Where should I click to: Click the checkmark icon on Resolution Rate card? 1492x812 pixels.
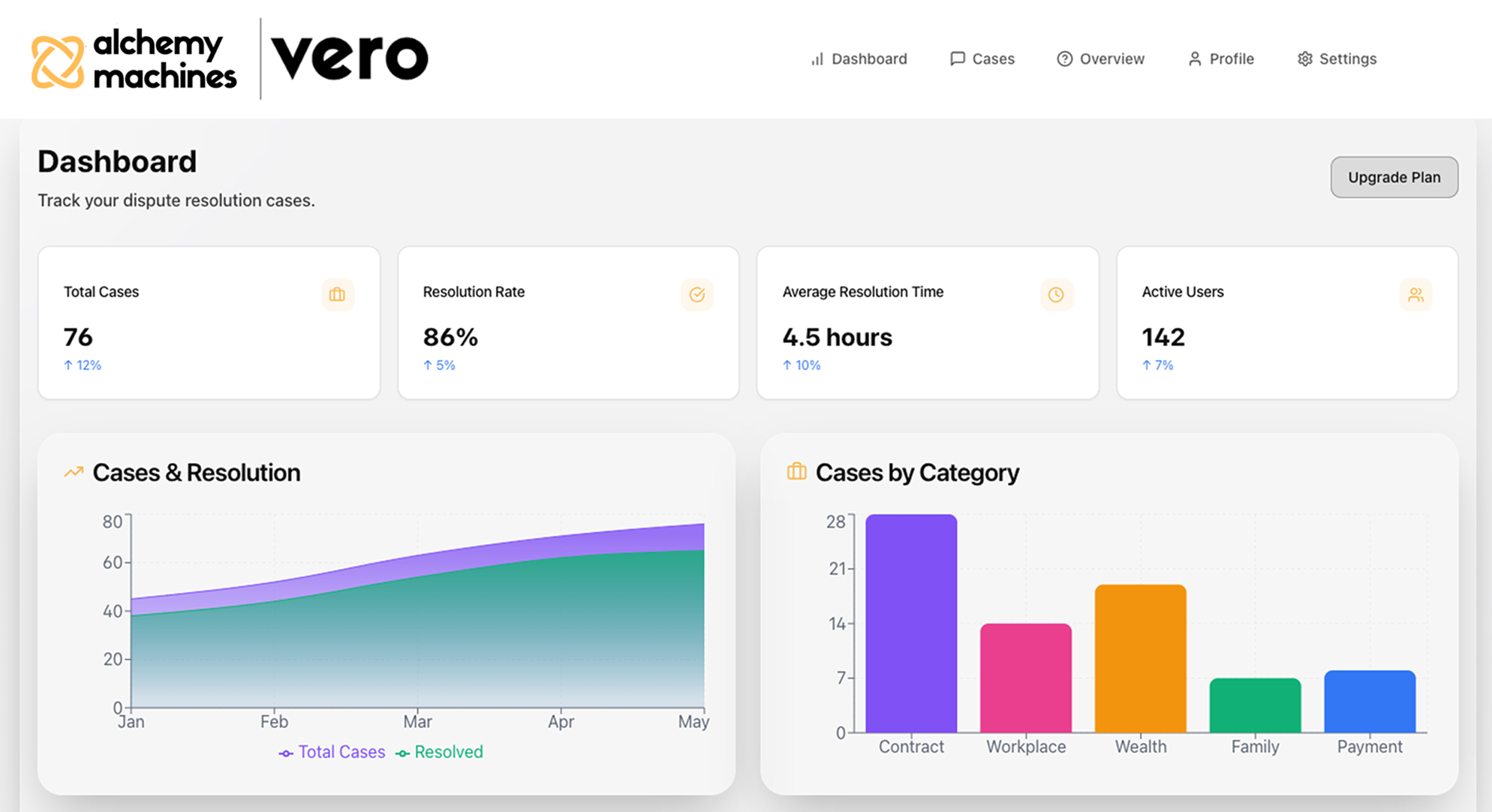(x=696, y=294)
